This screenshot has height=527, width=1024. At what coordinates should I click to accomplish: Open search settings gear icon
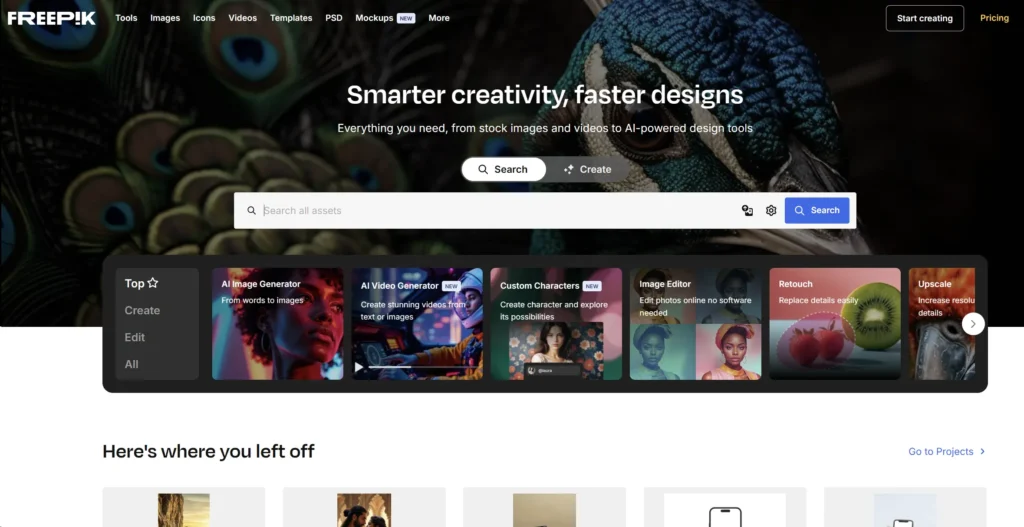pyautogui.click(x=771, y=210)
